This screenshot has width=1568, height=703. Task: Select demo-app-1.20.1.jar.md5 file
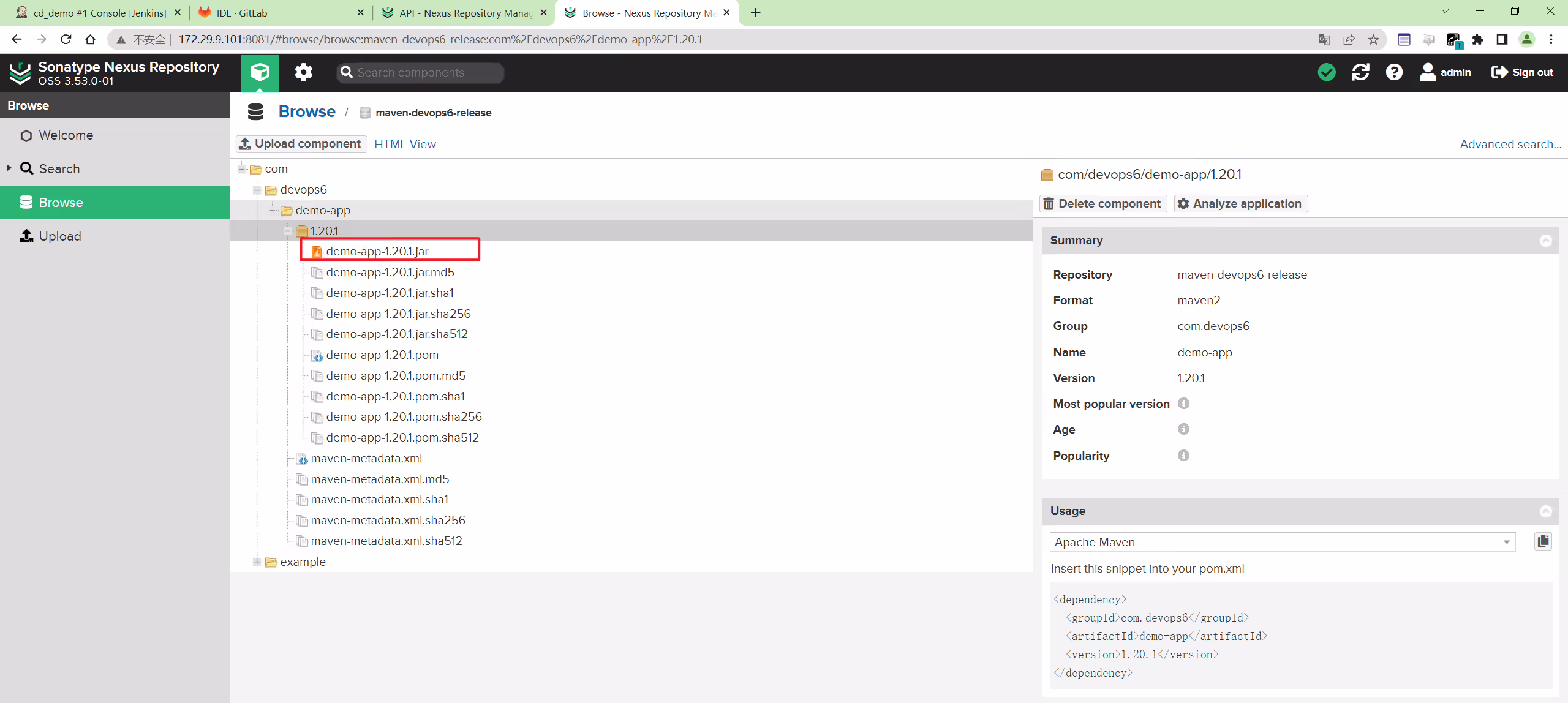pyautogui.click(x=390, y=273)
